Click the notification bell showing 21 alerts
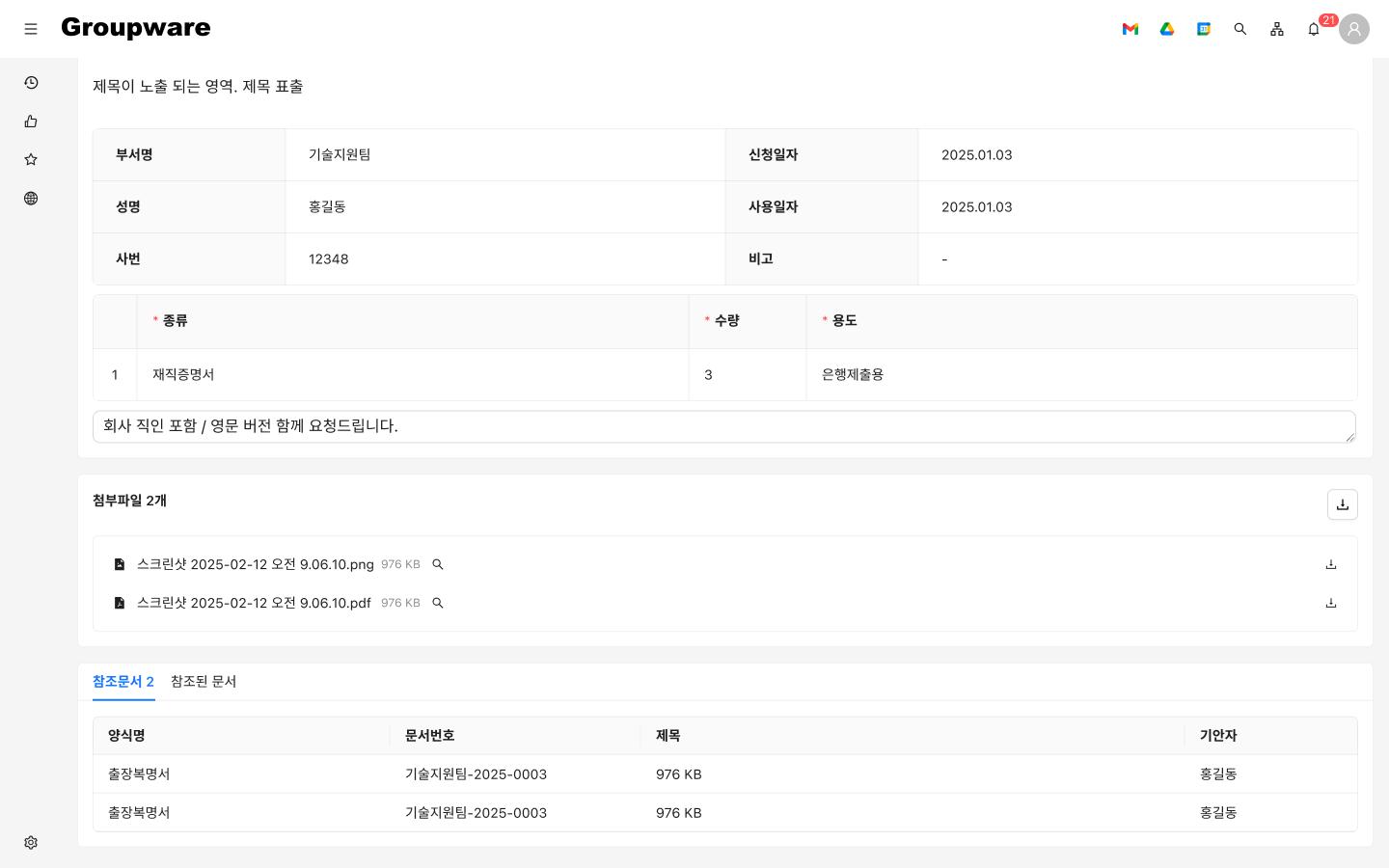This screenshot has width=1389, height=868. (x=1314, y=29)
